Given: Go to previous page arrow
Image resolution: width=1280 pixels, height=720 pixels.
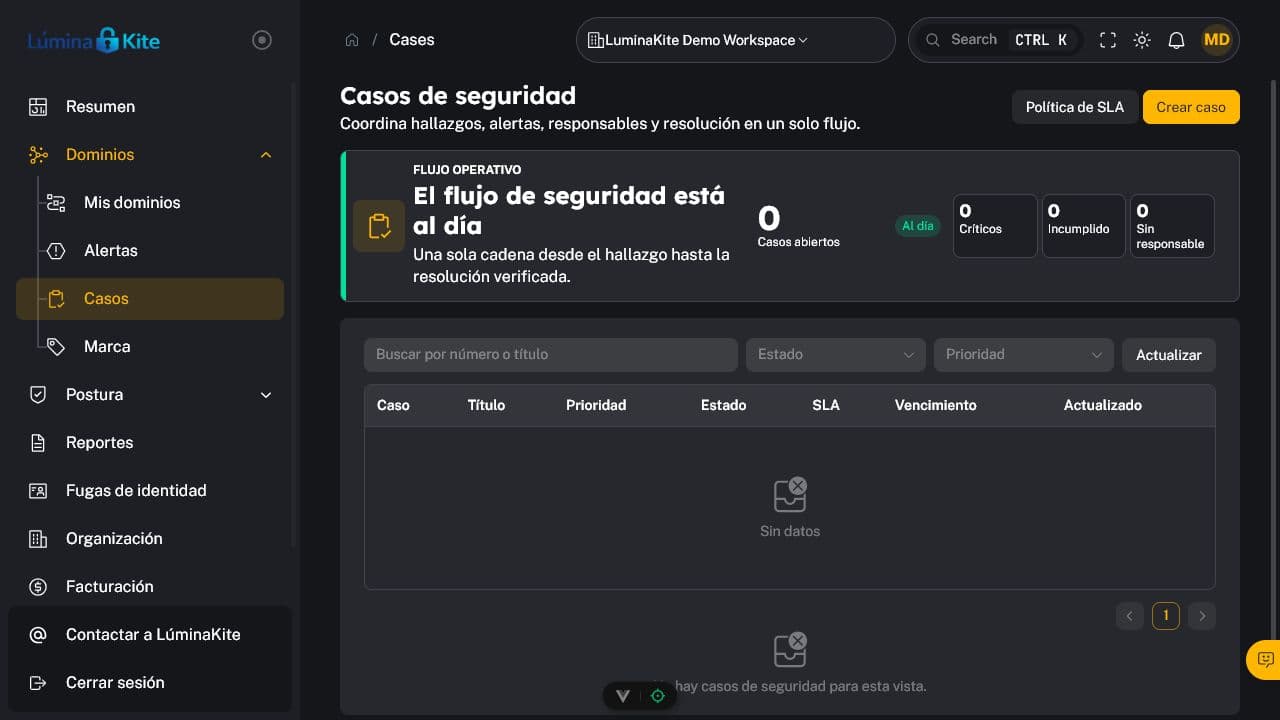Looking at the screenshot, I should click(x=1129, y=616).
